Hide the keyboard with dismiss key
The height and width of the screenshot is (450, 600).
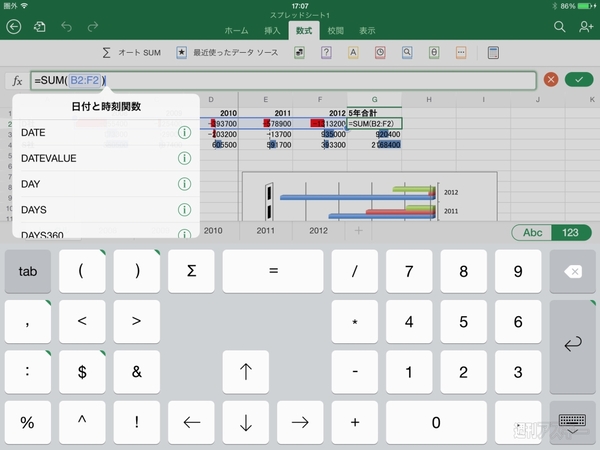(572, 422)
